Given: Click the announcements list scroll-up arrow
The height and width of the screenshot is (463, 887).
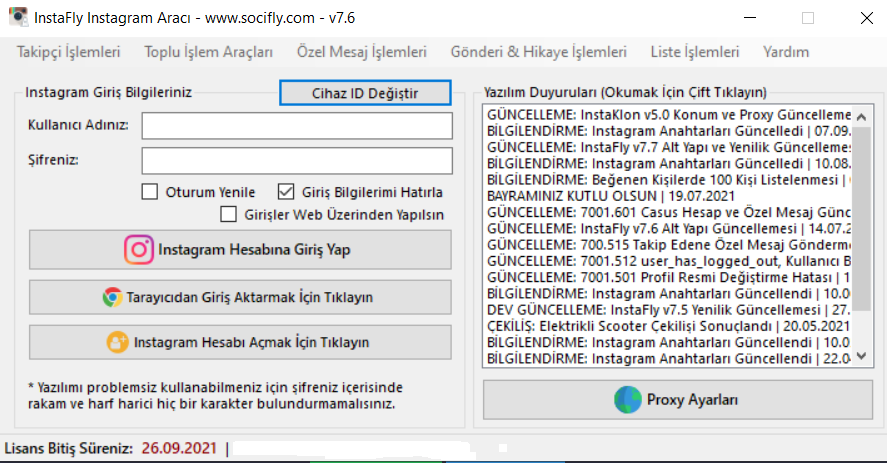Looking at the screenshot, I should [x=862, y=117].
